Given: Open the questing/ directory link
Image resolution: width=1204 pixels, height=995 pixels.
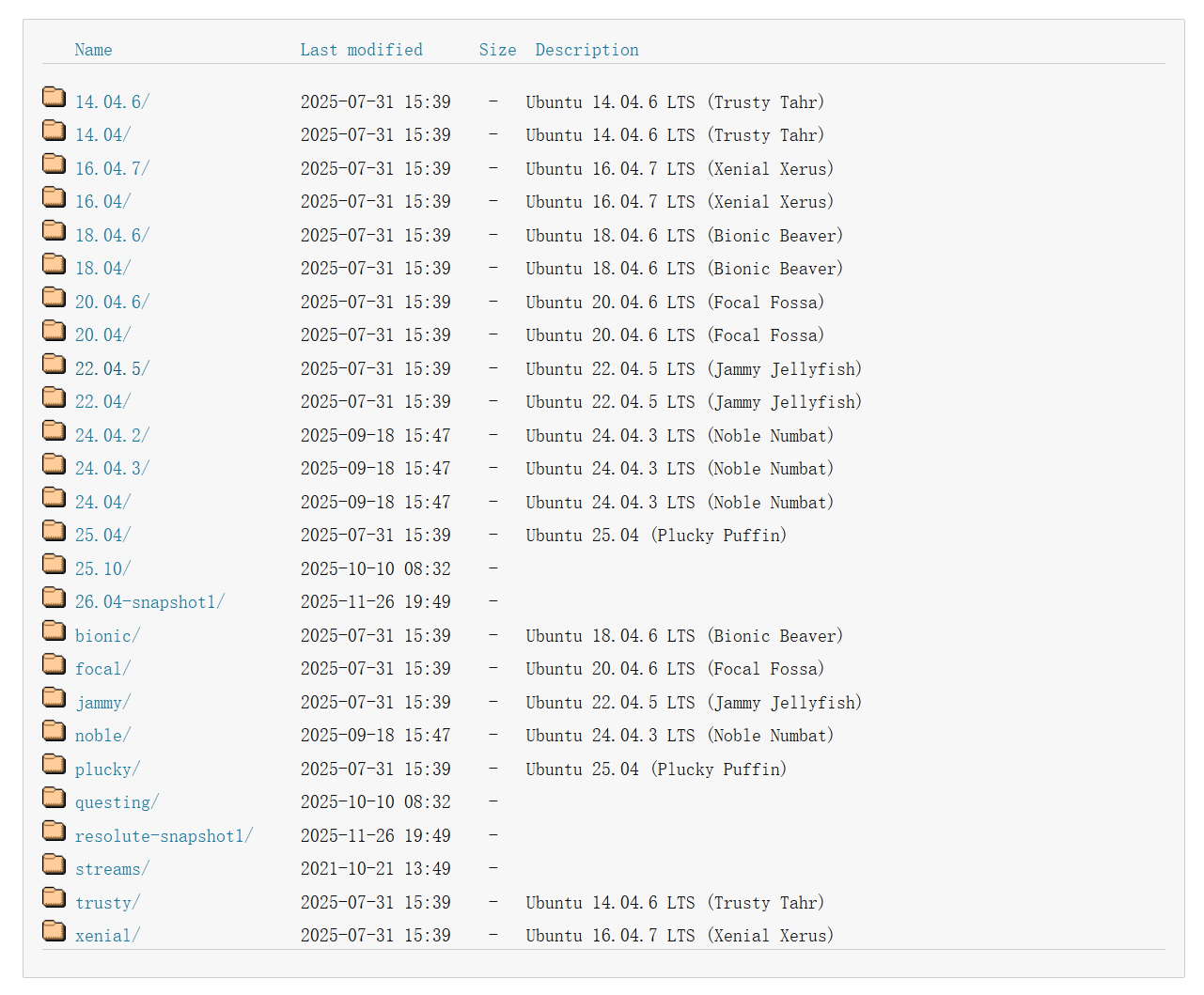Looking at the screenshot, I should [x=117, y=802].
